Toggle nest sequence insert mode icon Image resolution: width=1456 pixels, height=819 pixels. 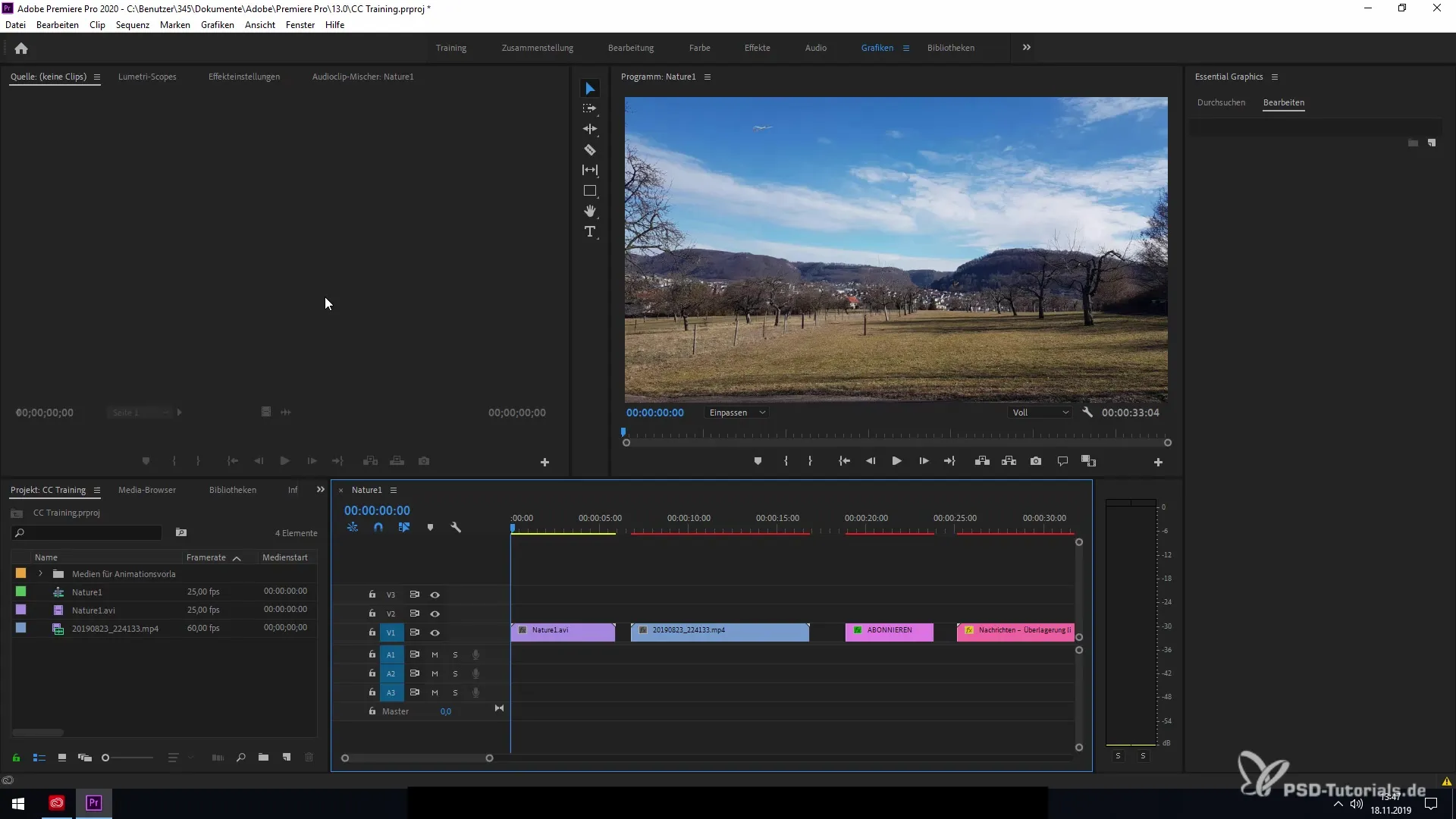[353, 527]
